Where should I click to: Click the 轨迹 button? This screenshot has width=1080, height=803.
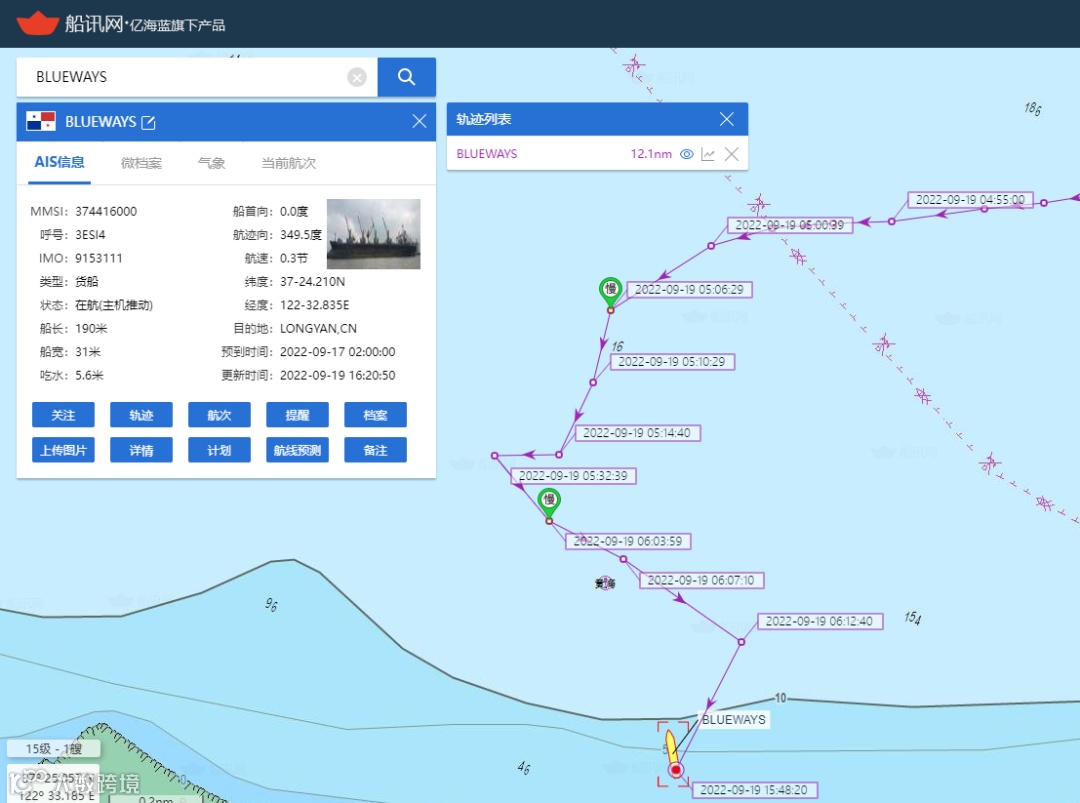141,415
